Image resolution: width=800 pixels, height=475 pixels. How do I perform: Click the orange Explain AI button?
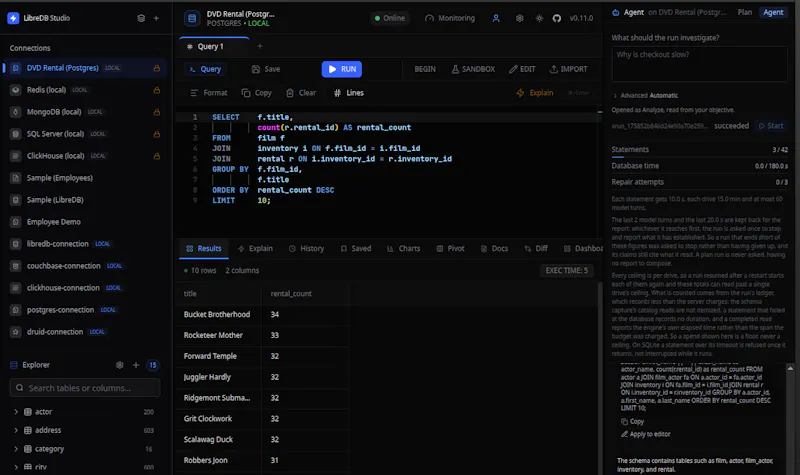point(535,93)
